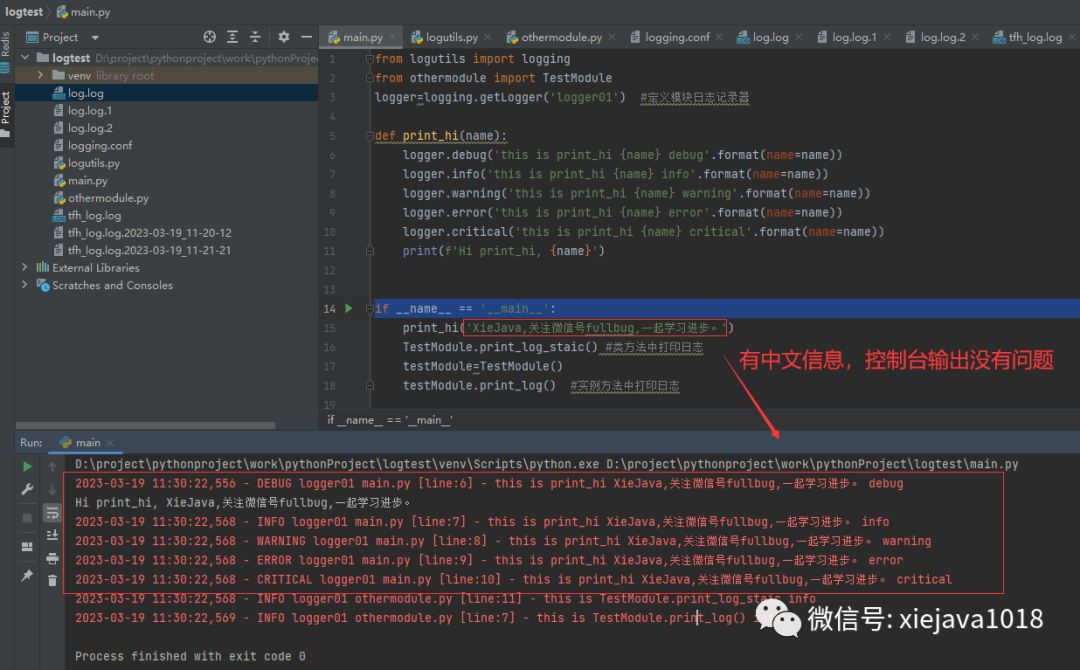Click the pin tab icon in Run panel

[27, 575]
